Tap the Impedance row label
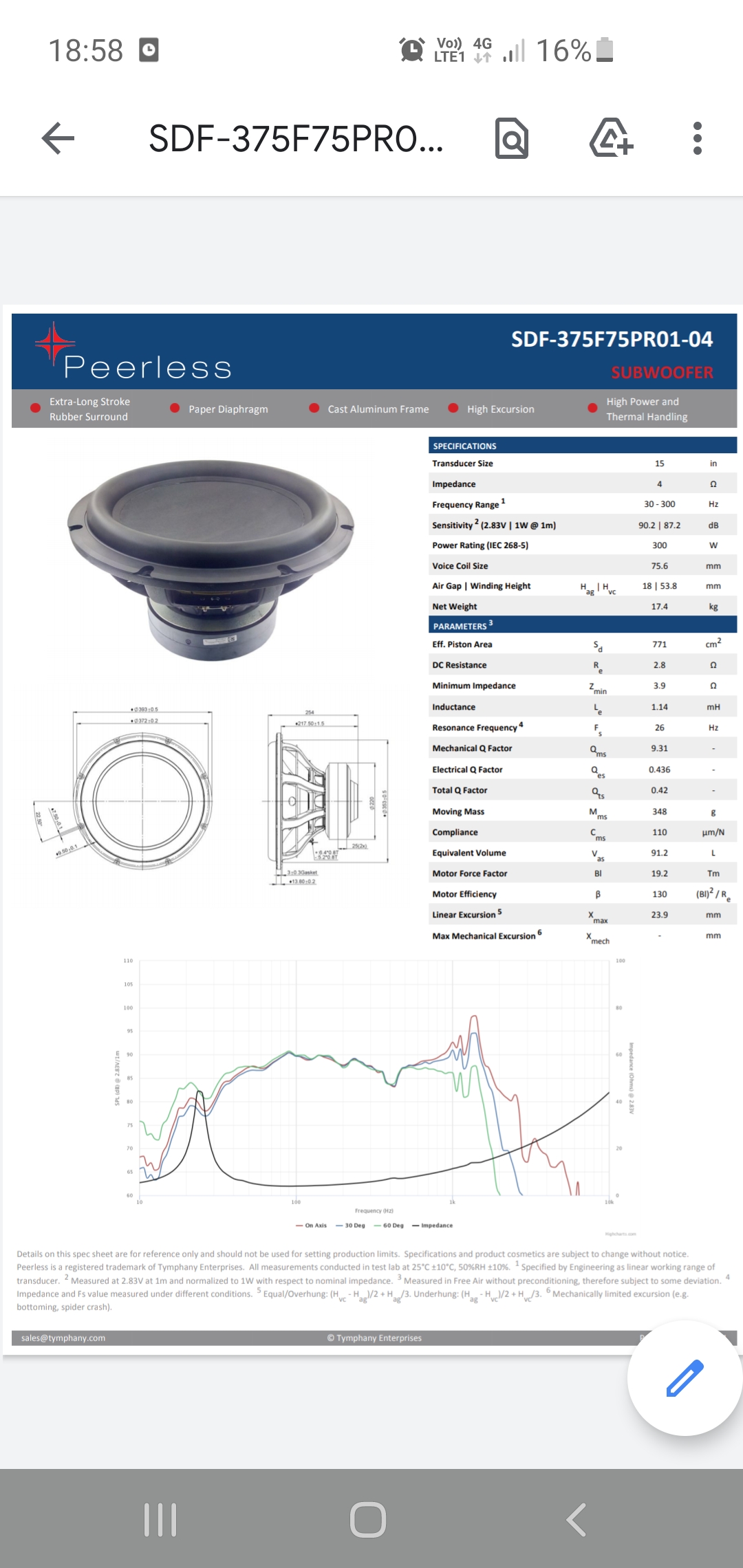This screenshot has width=743, height=1568. 453,484
